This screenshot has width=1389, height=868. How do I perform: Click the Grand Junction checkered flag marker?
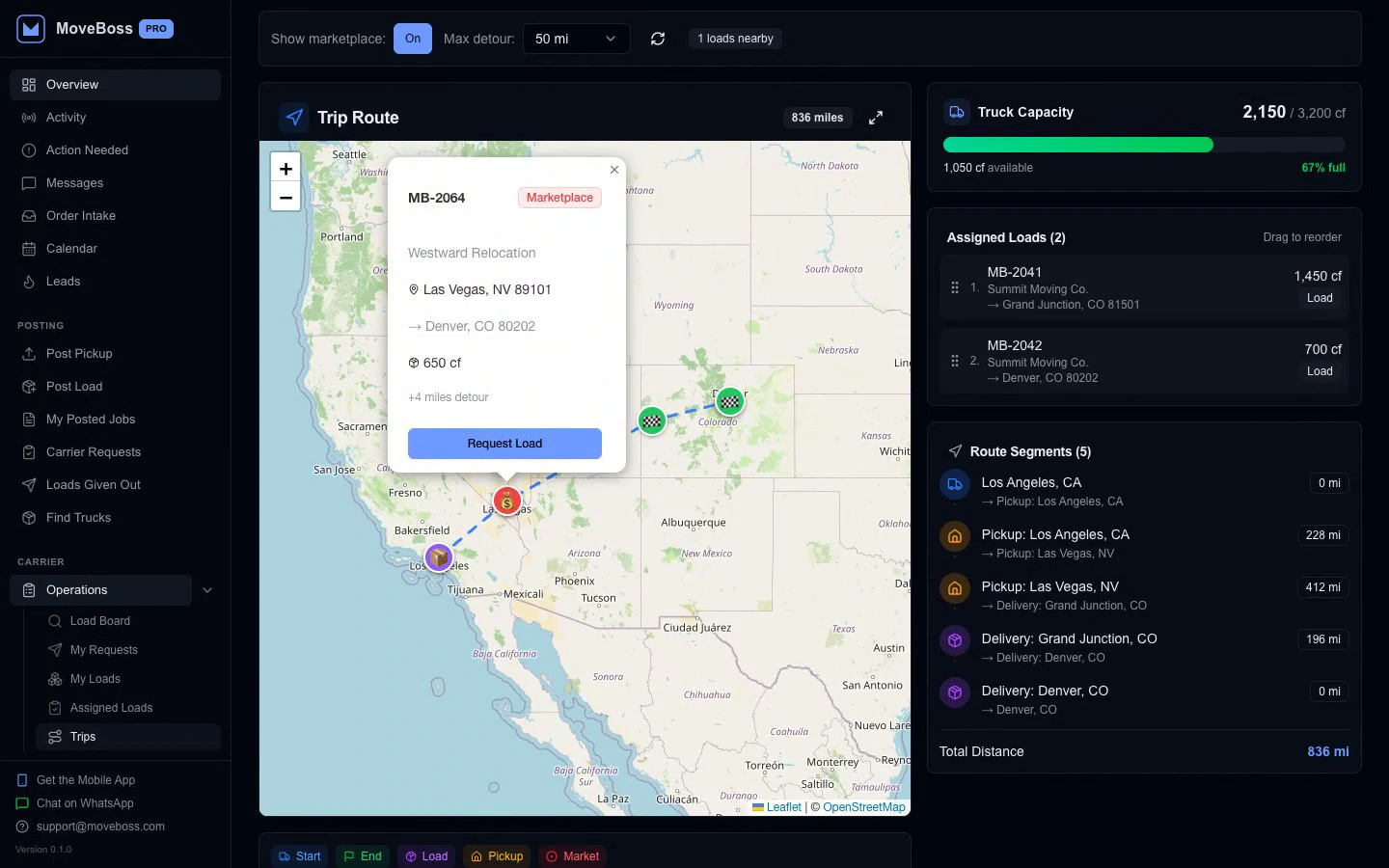[x=652, y=420]
